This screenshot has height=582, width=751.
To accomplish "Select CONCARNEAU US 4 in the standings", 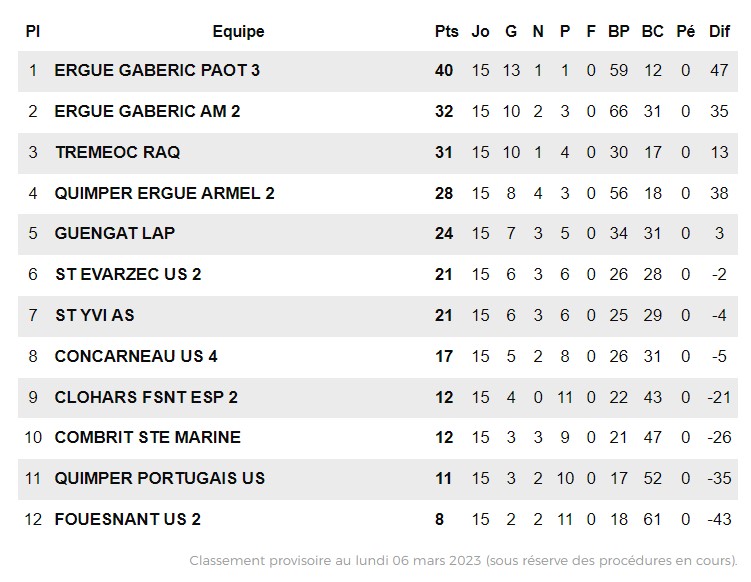I will click(x=136, y=356).
